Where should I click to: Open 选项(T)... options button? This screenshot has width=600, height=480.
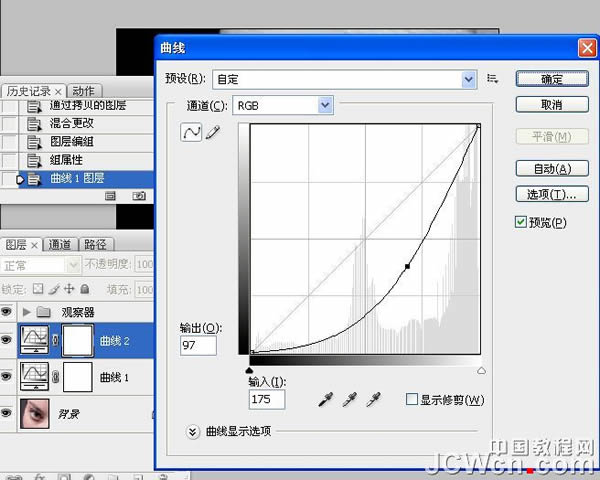click(x=552, y=194)
